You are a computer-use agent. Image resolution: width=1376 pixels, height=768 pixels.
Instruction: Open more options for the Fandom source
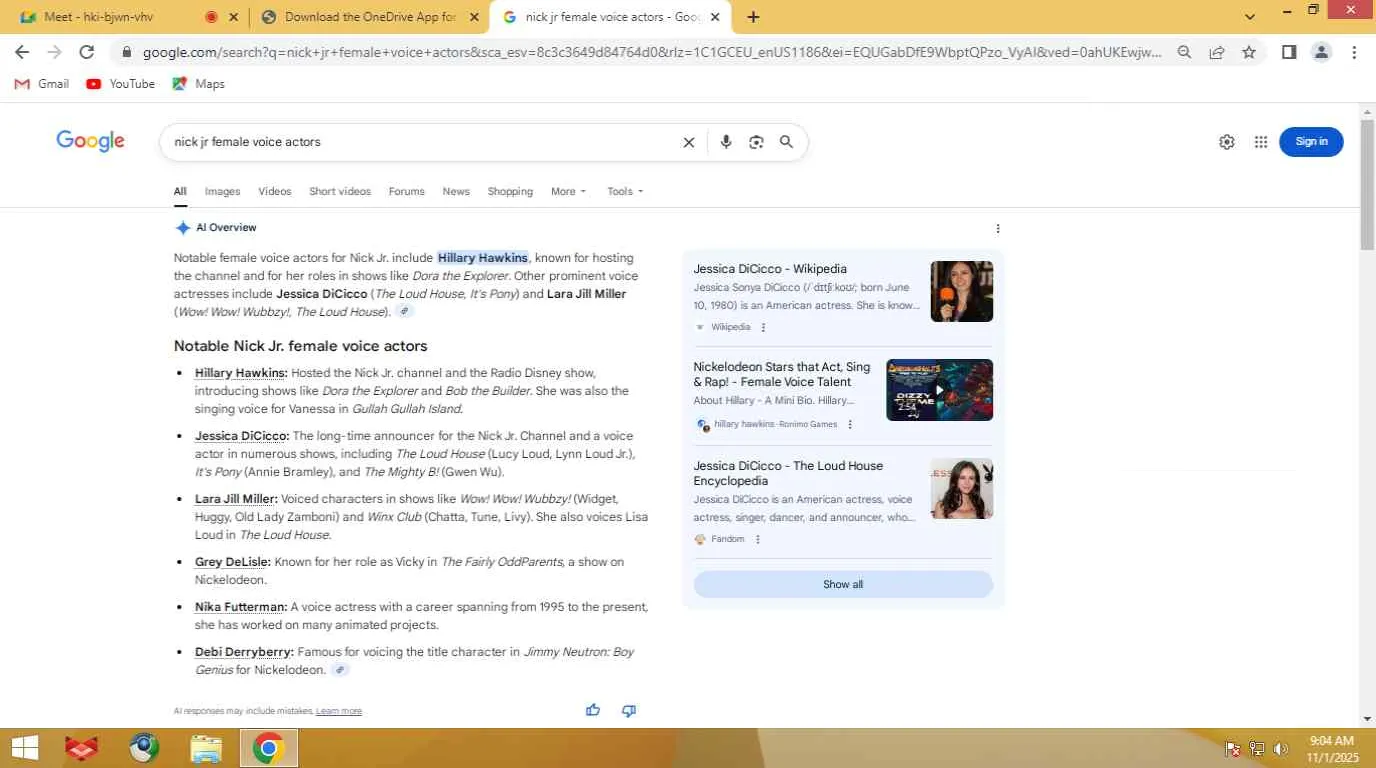point(757,539)
